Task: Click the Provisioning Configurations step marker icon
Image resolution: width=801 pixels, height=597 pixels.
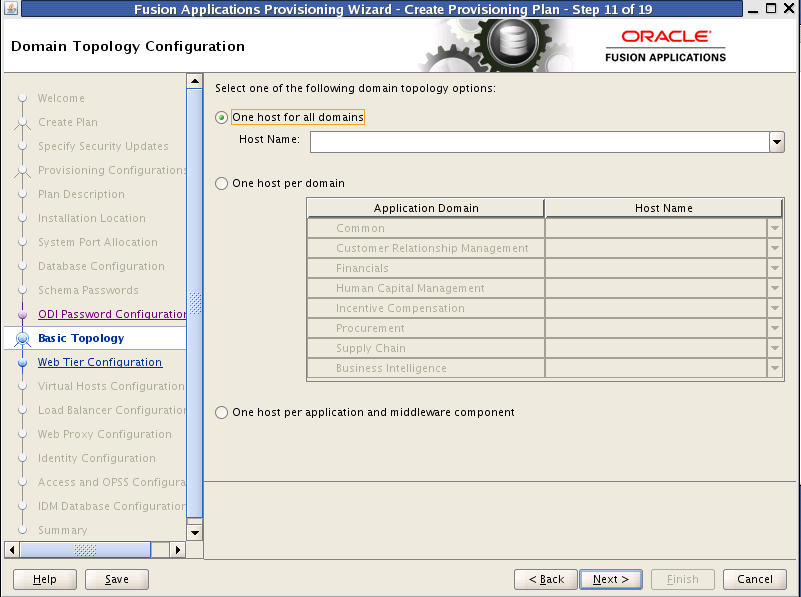Action: tap(22, 171)
